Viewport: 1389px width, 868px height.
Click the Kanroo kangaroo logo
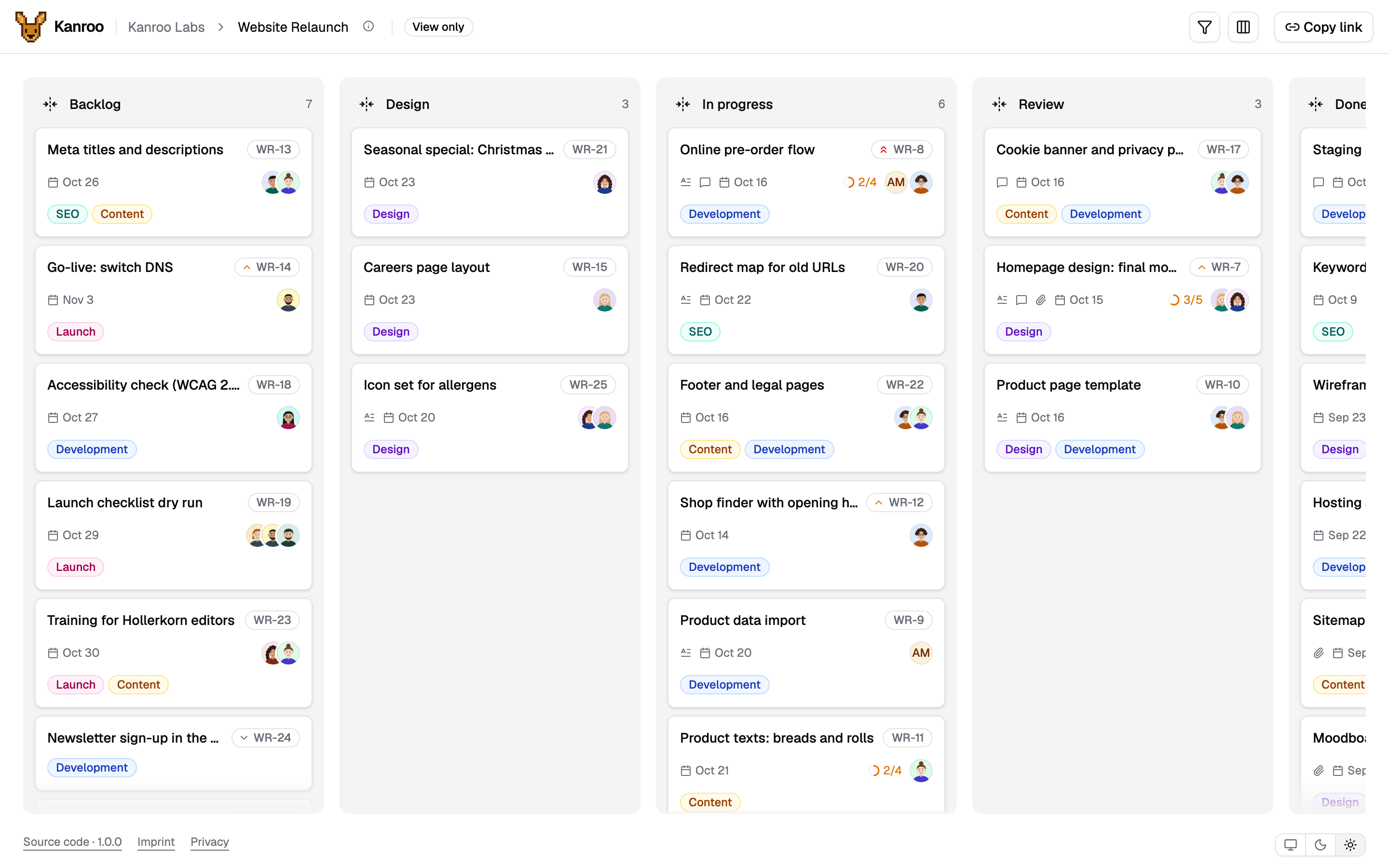click(30, 27)
